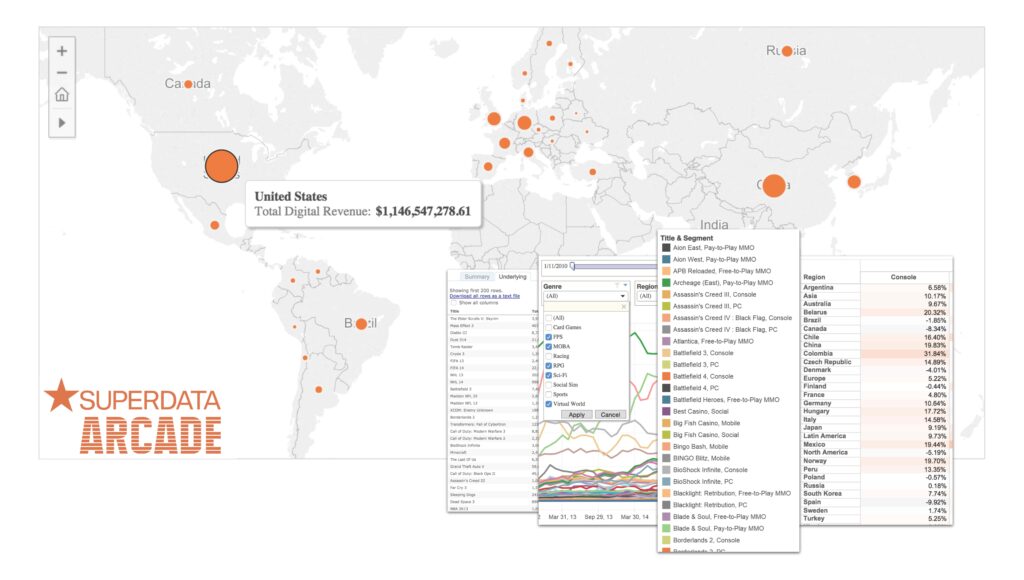The height and width of the screenshot is (580, 1024).
Task: Open the Genre (All) dropdown
Action: [585, 296]
